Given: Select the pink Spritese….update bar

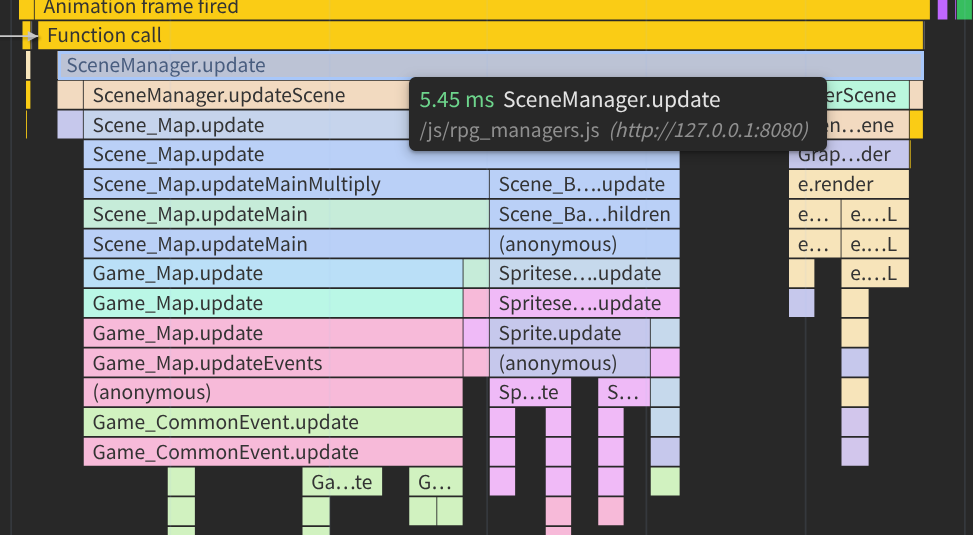Looking at the screenshot, I should [585, 303].
